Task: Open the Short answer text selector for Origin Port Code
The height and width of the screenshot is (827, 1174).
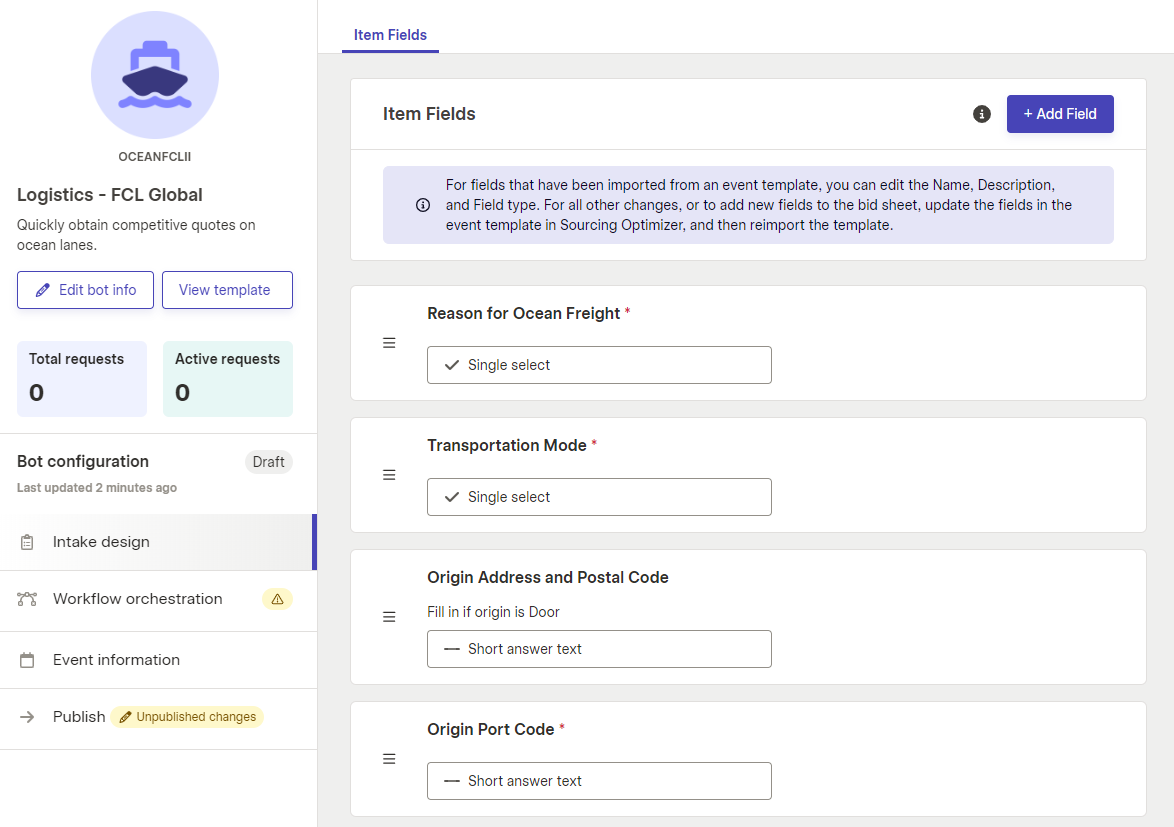Action: click(x=599, y=781)
